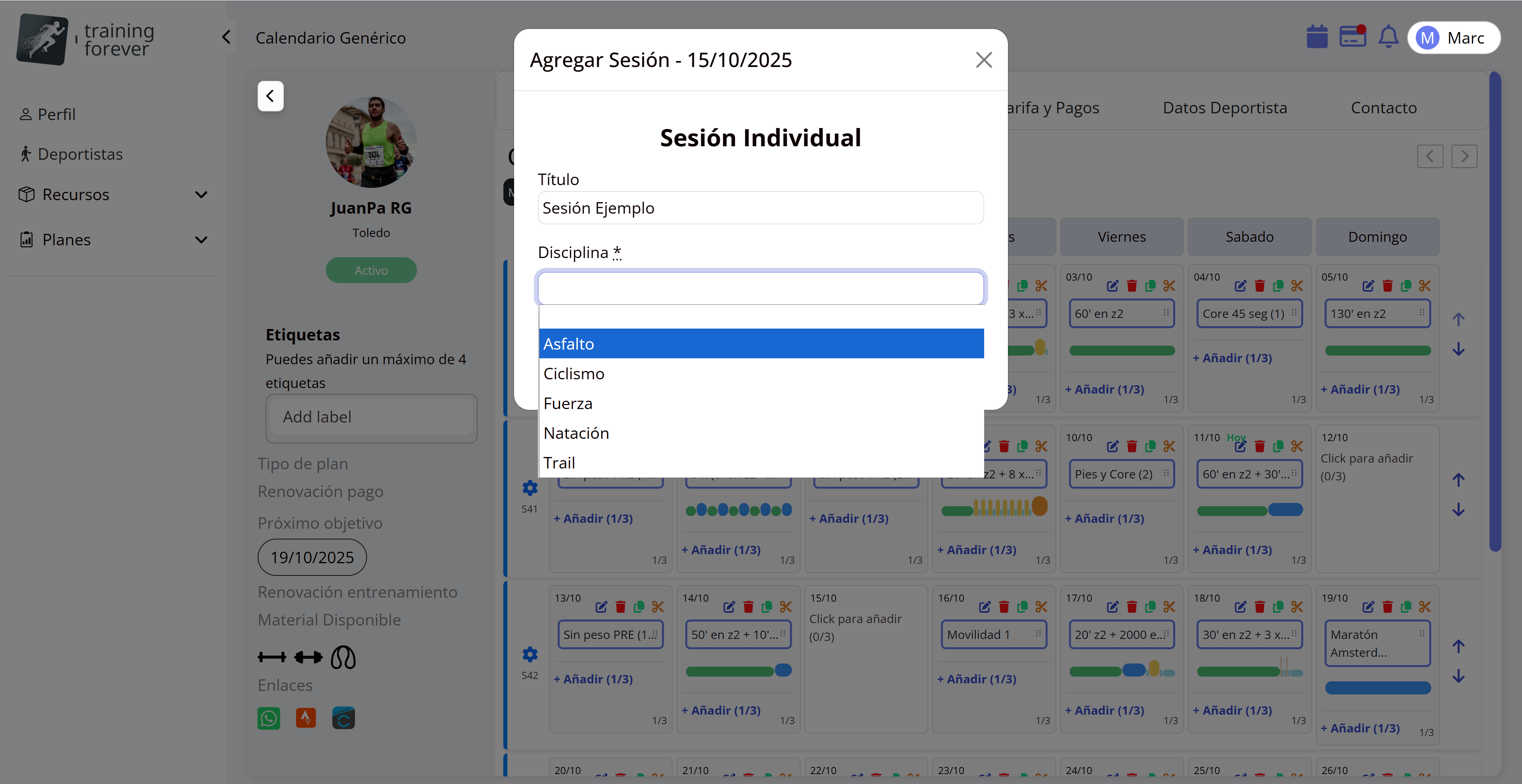This screenshot has height=784, width=1522.
Task: Close the Agregar Sesión dialog
Action: click(x=983, y=60)
